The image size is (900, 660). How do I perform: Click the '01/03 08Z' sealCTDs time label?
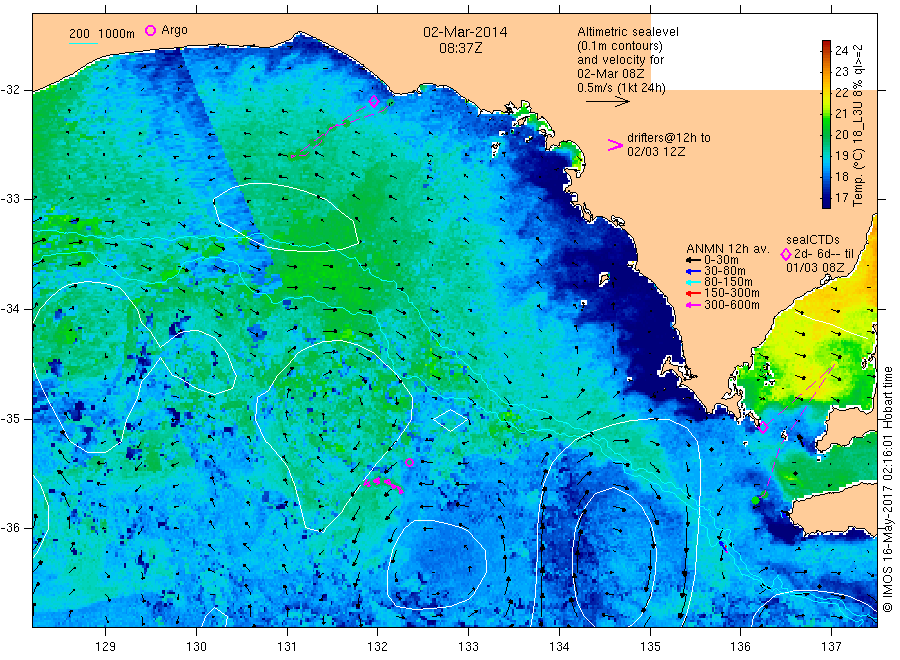click(x=815, y=267)
